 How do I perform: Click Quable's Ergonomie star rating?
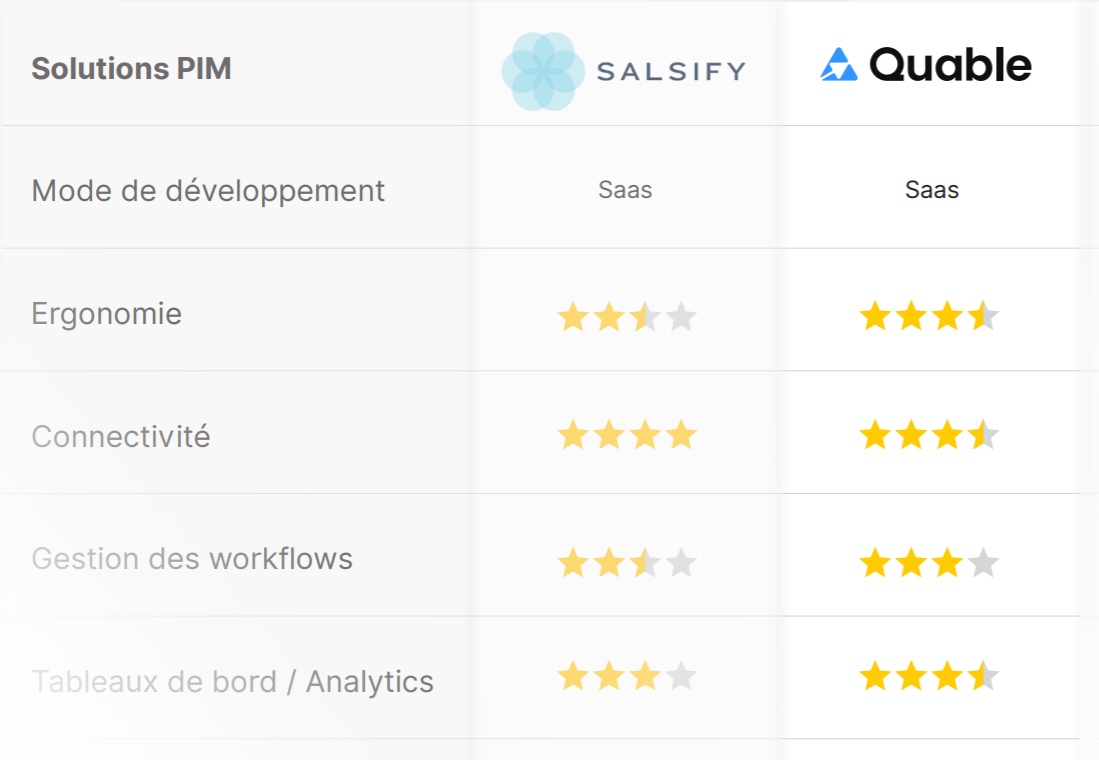coord(929,315)
